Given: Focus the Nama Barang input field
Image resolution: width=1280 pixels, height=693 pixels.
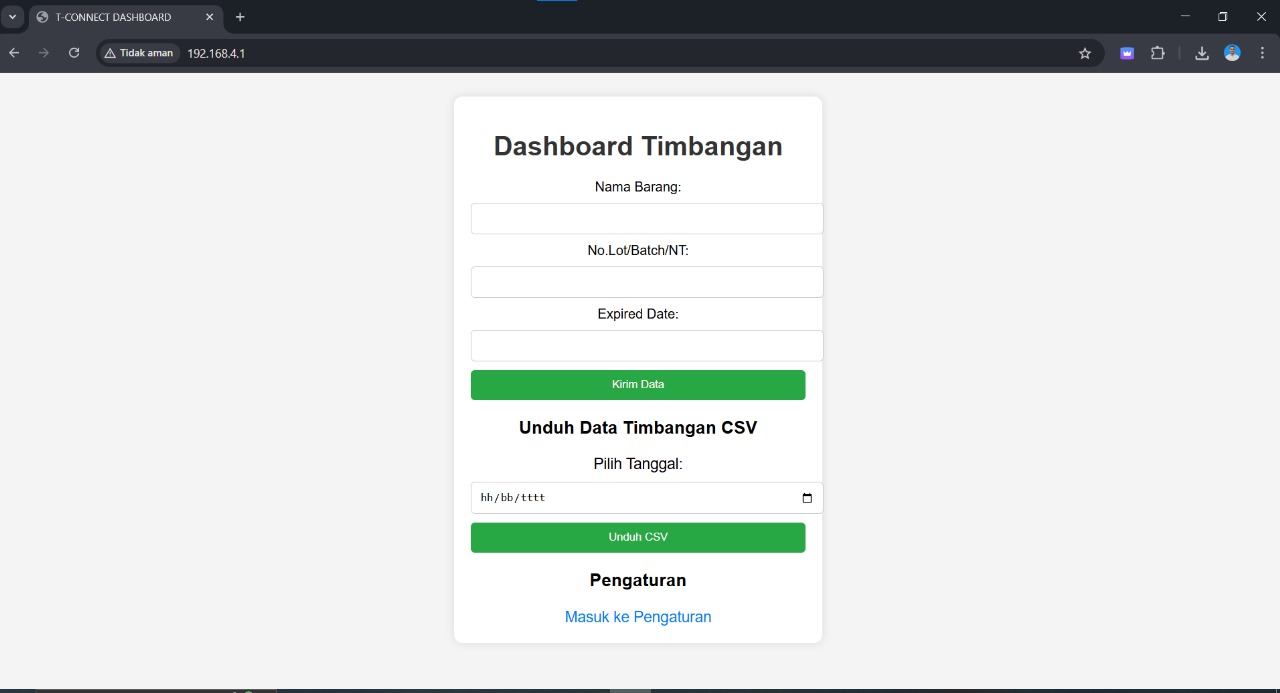Looking at the screenshot, I should 647,219.
